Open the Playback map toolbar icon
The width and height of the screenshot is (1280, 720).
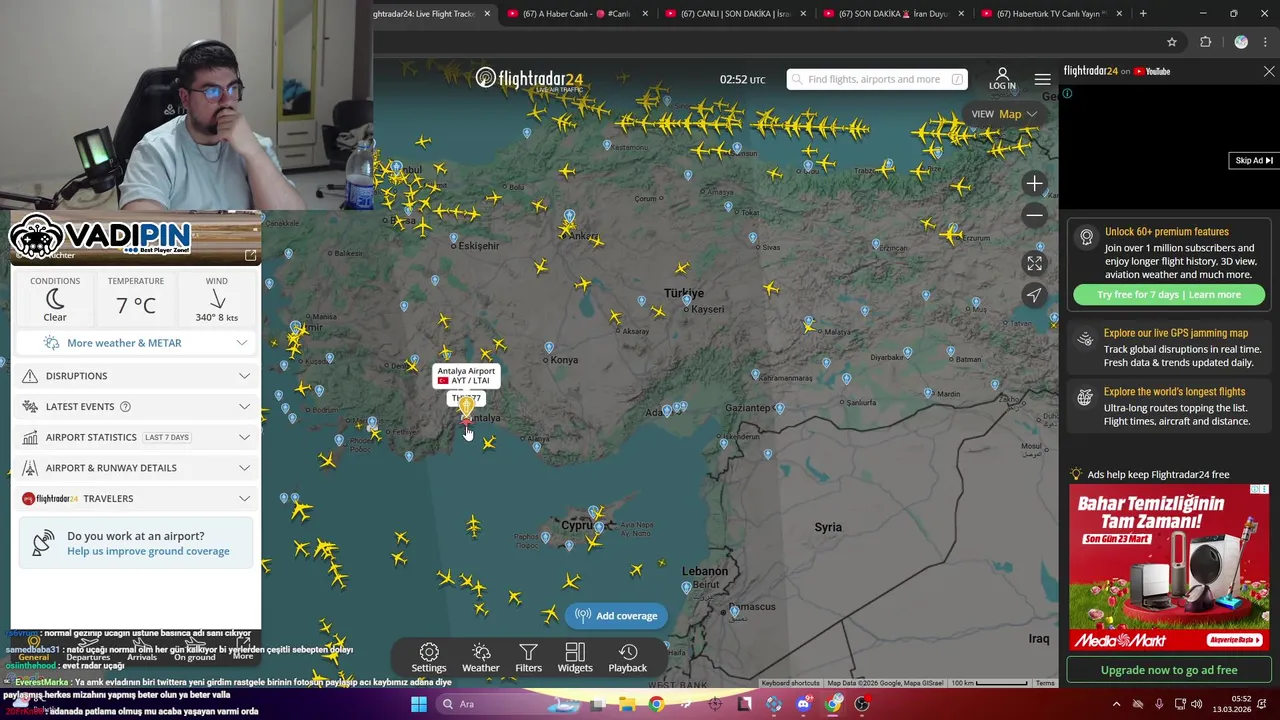[x=628, y=658]
